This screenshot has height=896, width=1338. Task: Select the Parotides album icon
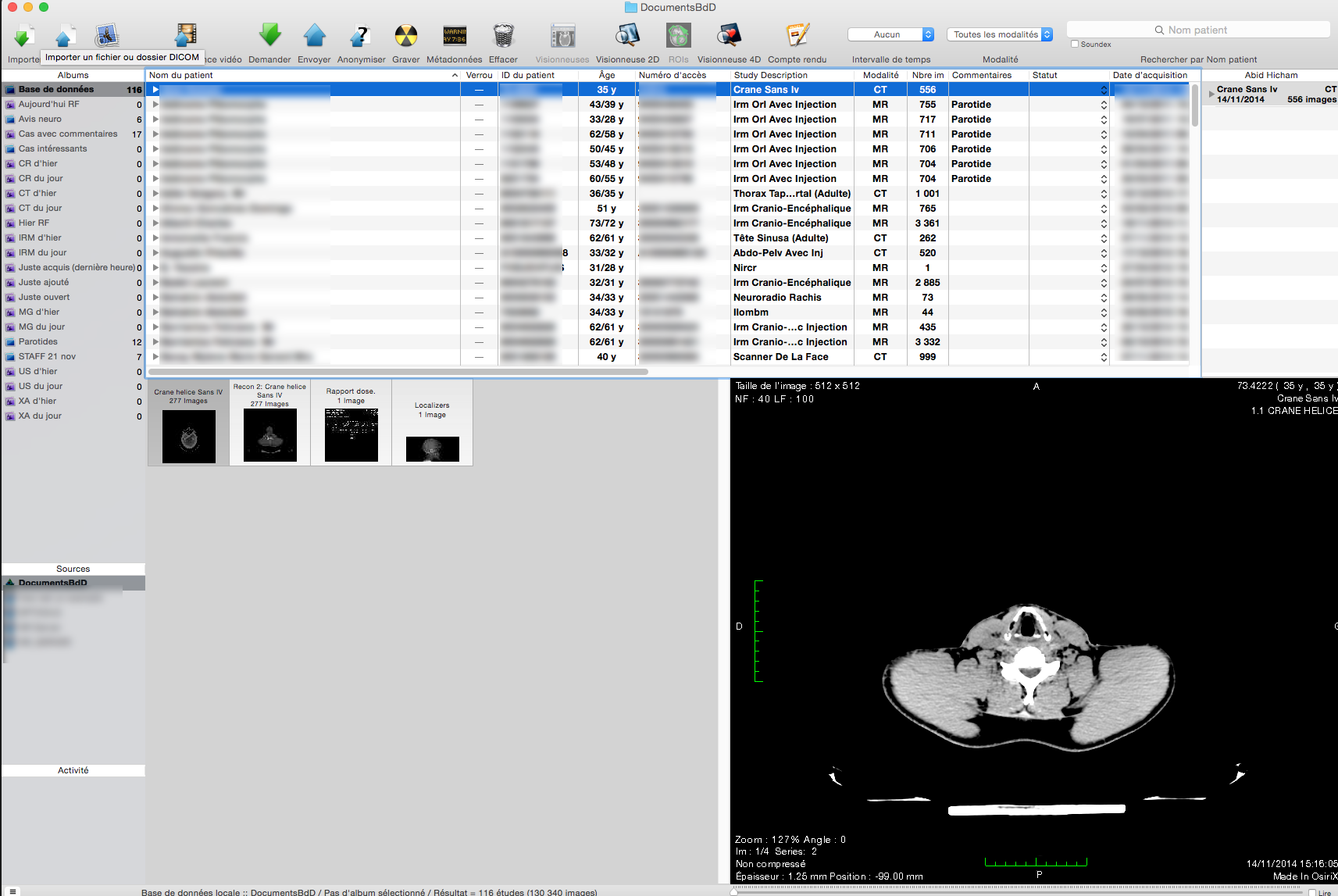tap(11, 342)
